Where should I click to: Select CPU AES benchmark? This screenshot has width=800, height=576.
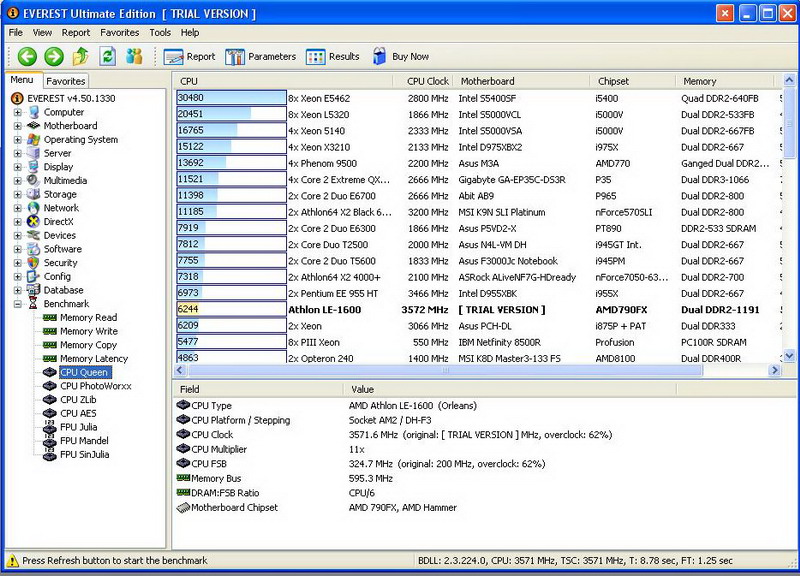point(78,414)
